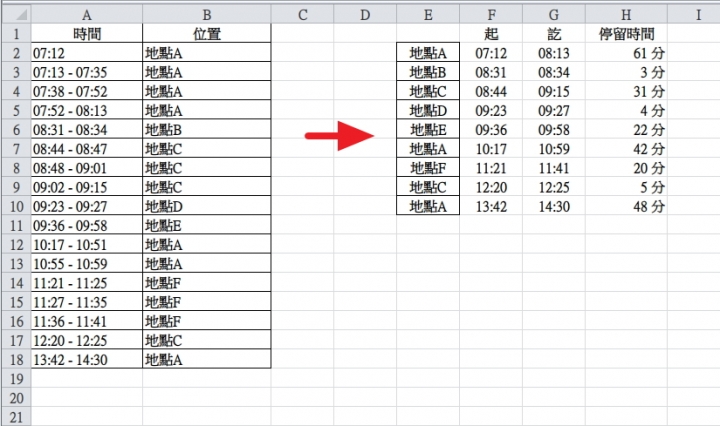Image resolution: width=720 pixels, height=426 pixels.
Task: Click cell 11:27 - 11:35
Action: coord(87,302)
